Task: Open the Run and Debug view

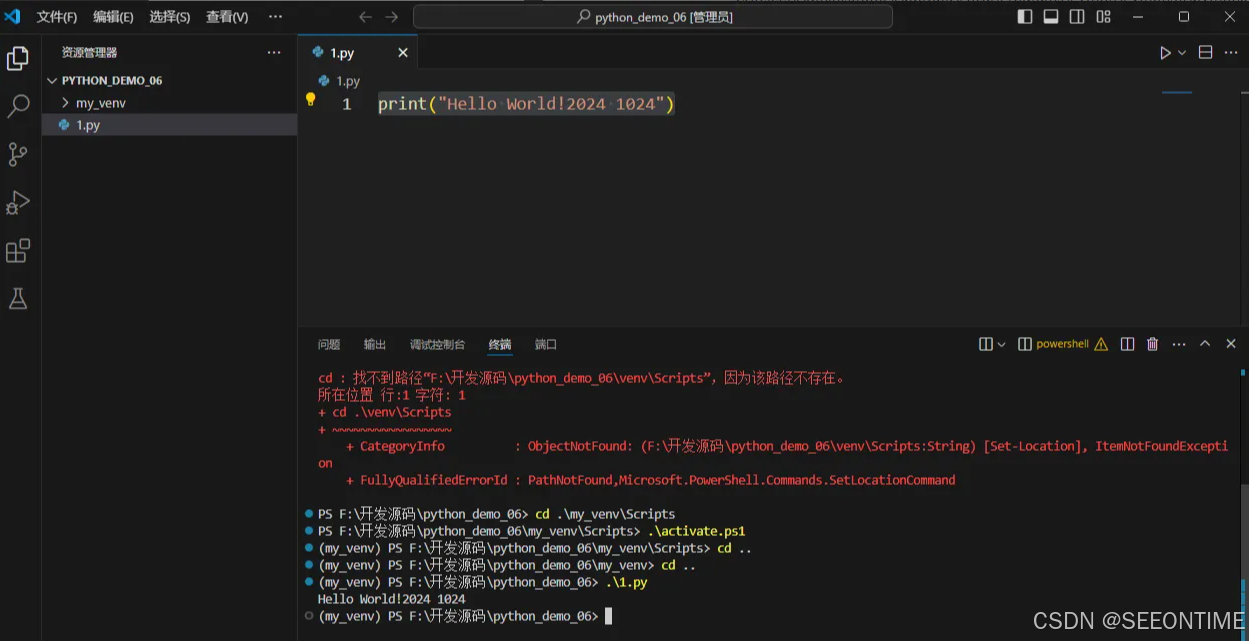Action: pos(18,202)
